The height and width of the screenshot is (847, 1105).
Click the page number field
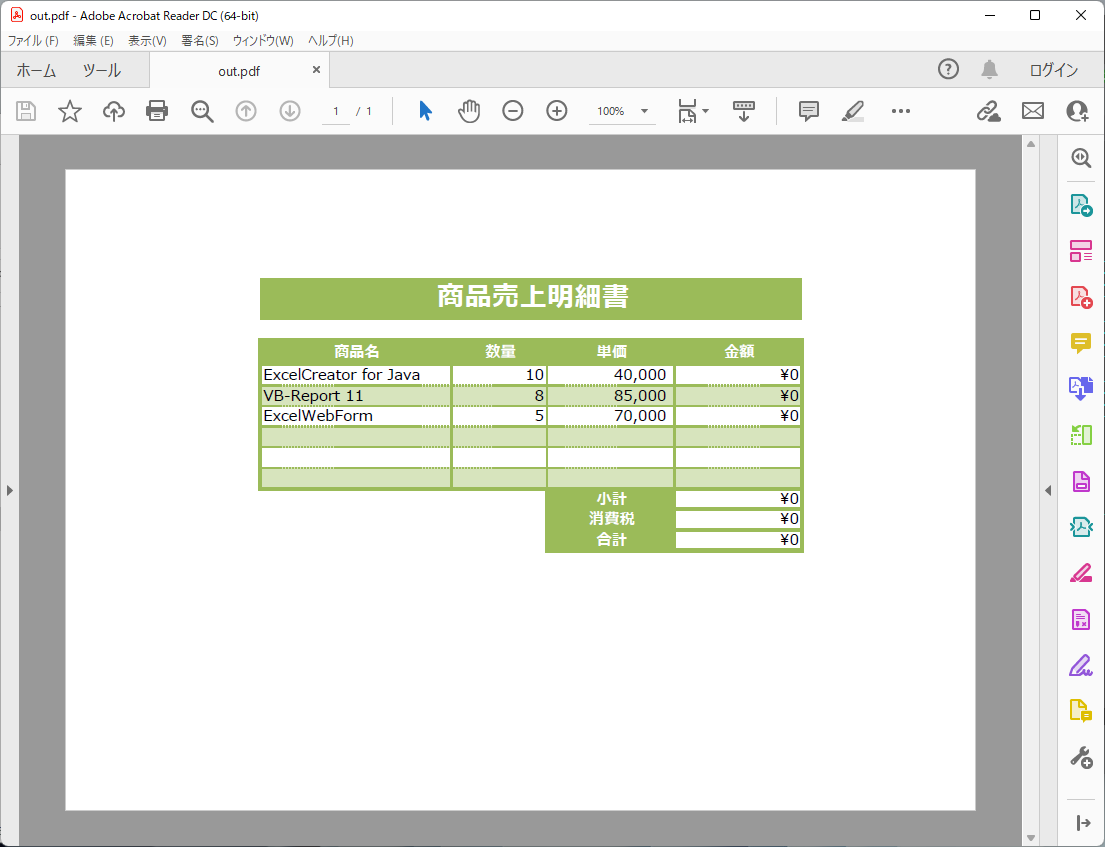pos(336,111)
